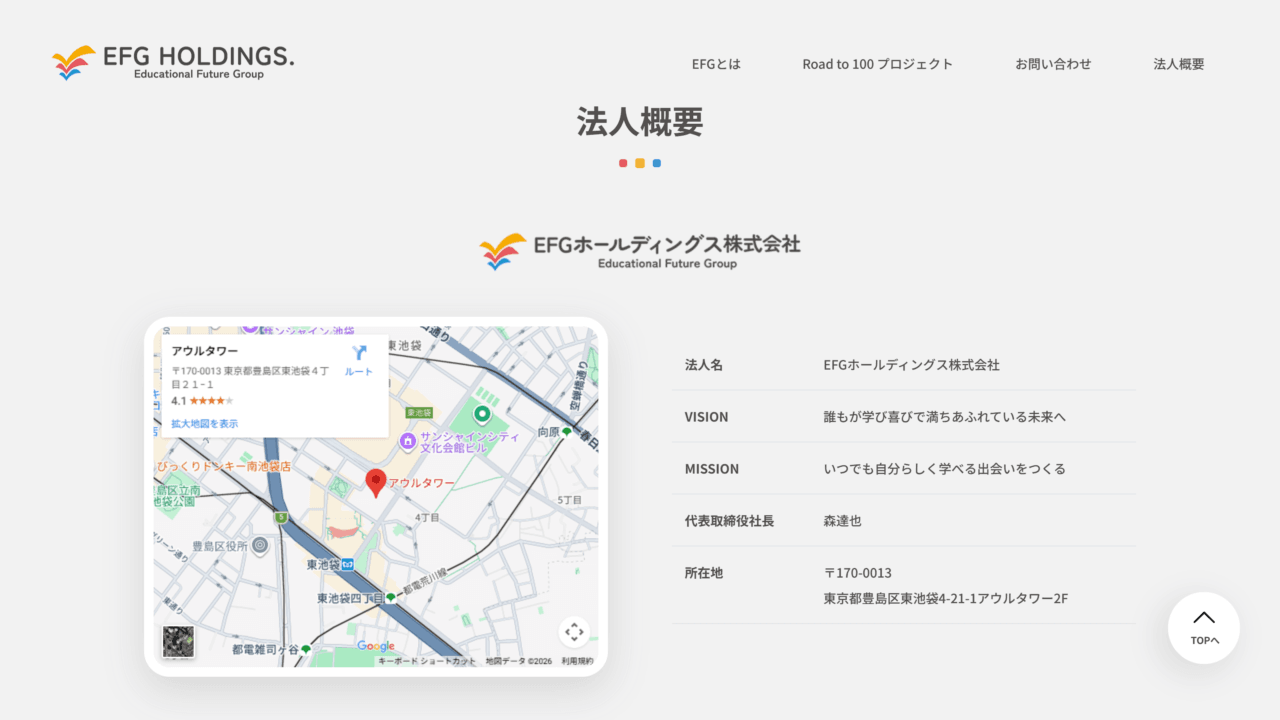
Task: Click the red アウルタワー map pin
Action: [x=376, y=483]
